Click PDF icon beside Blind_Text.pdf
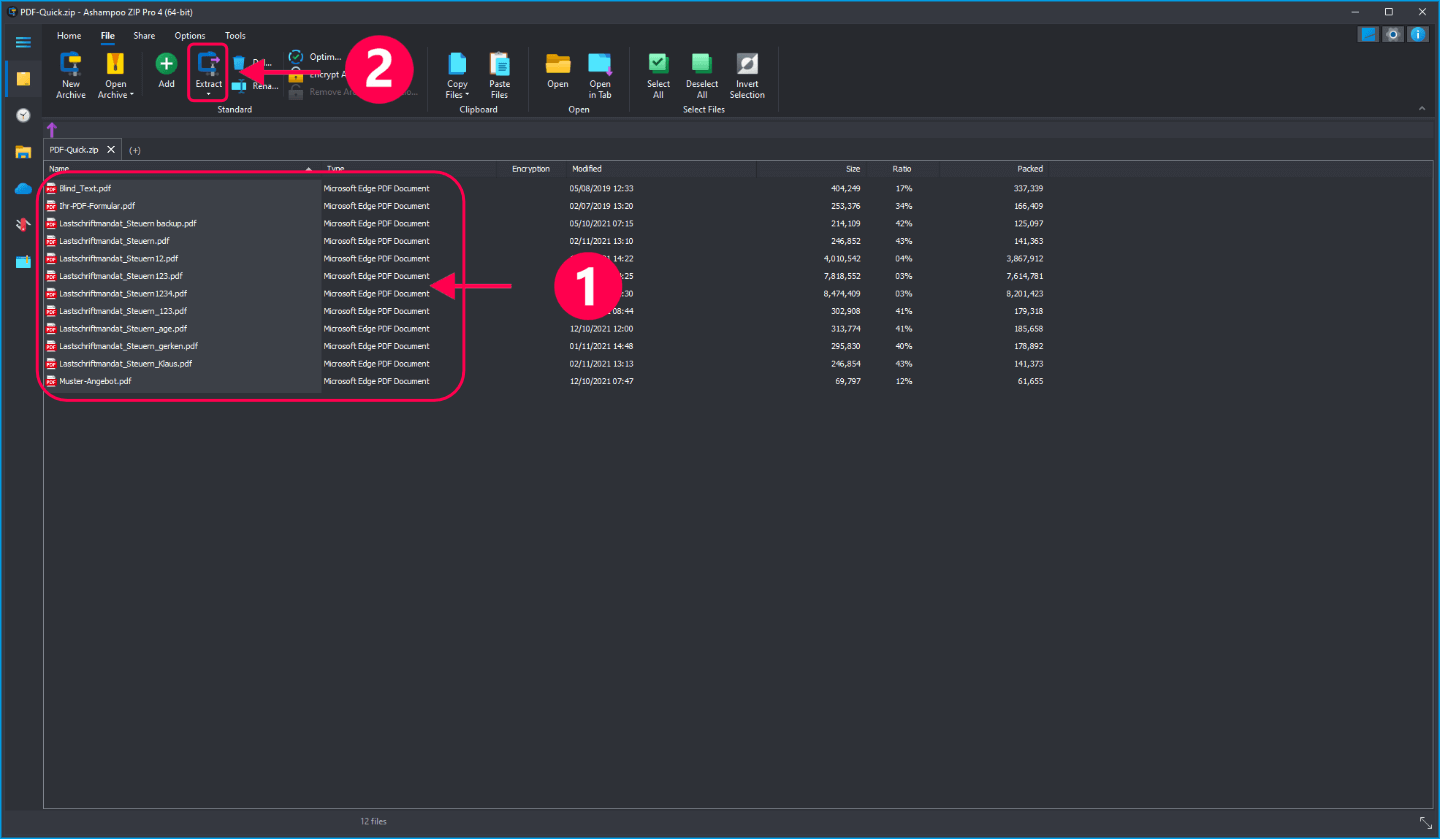 tap(51, 188)
